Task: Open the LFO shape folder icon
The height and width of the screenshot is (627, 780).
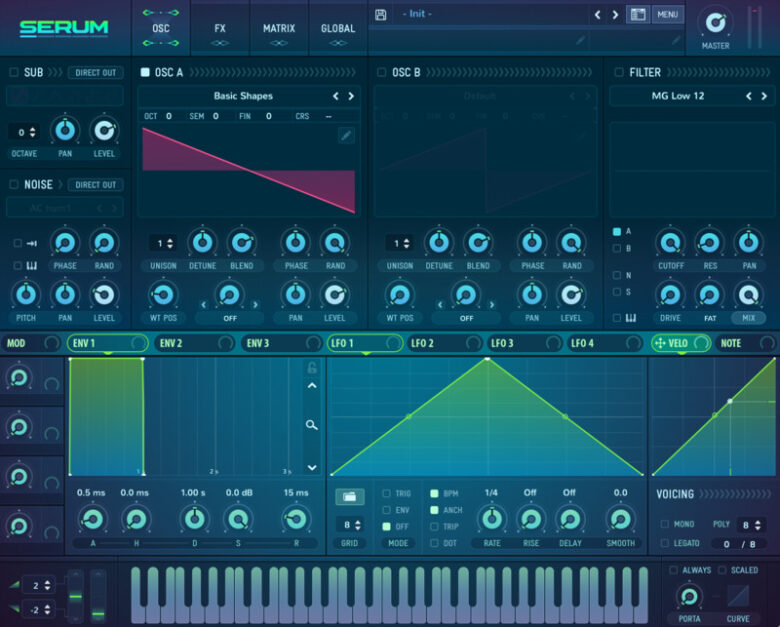Action: [x=350, y=496]
